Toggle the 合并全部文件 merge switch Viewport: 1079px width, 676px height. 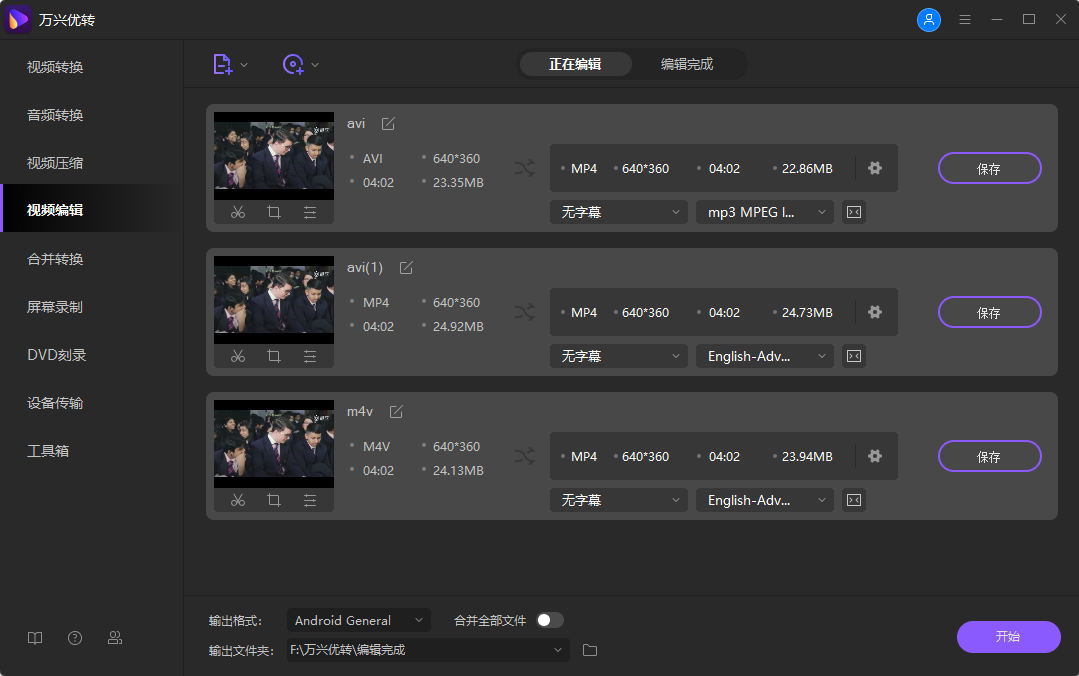pyautogui.click(x=549, y=620)
